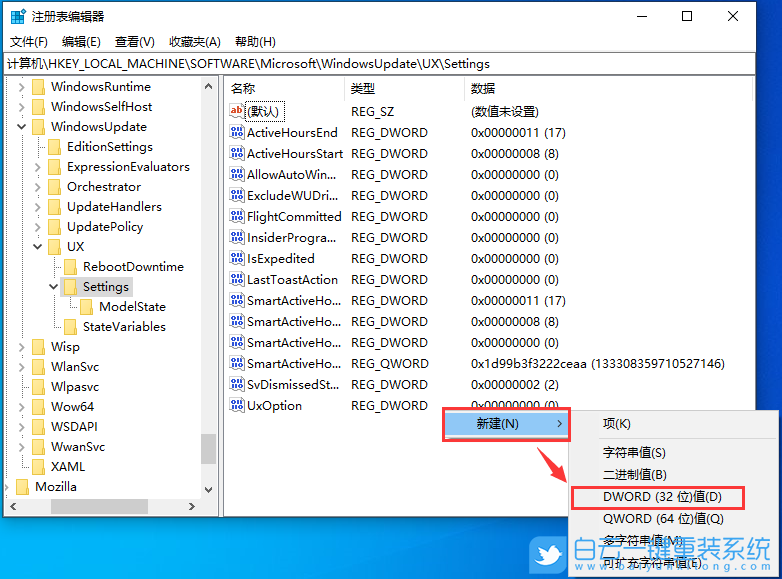The width and height of the screenshot is (782, 579).
Task: Click the Mozilla folder icon
Action: point(22,487)
